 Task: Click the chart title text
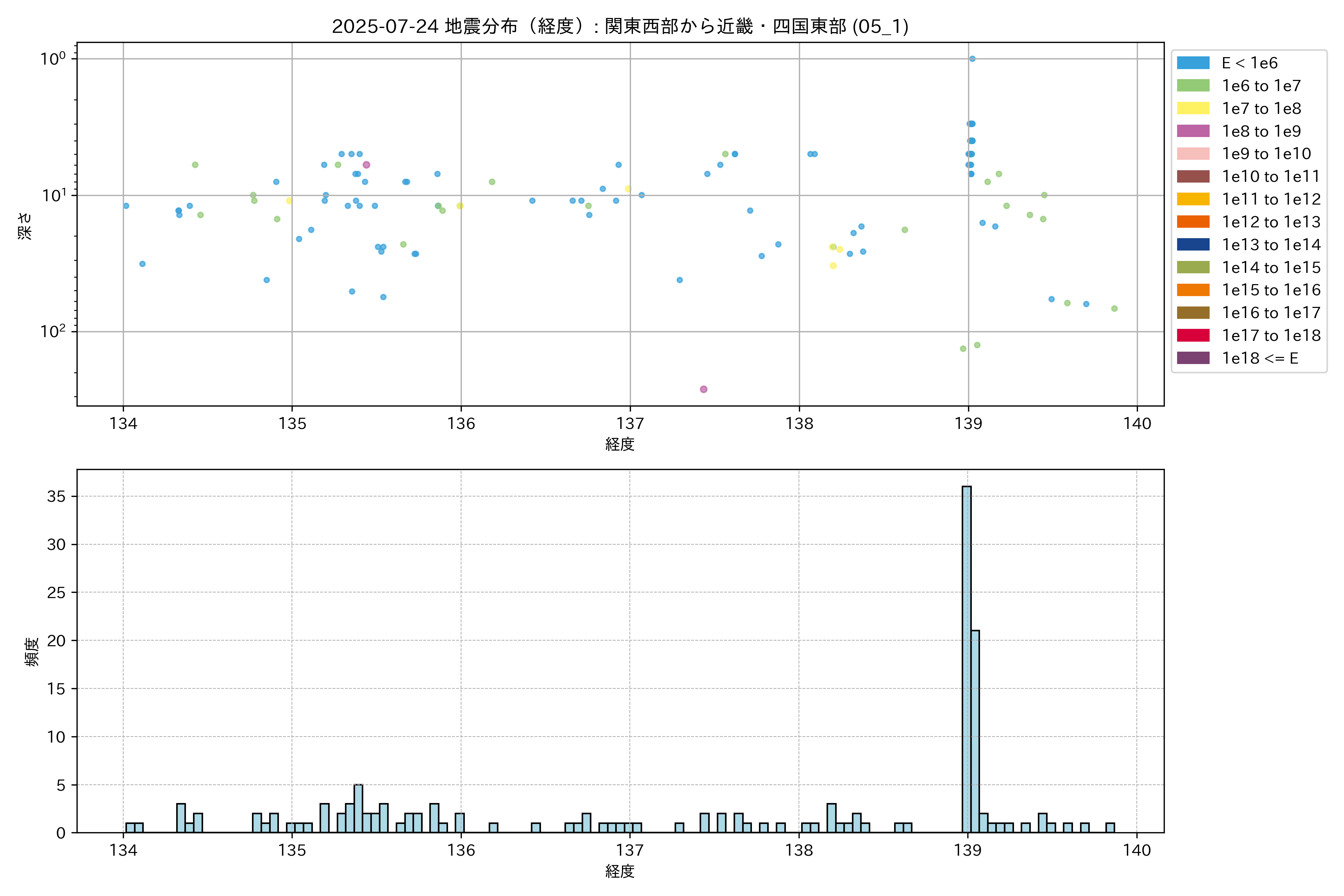coord(620,26)
